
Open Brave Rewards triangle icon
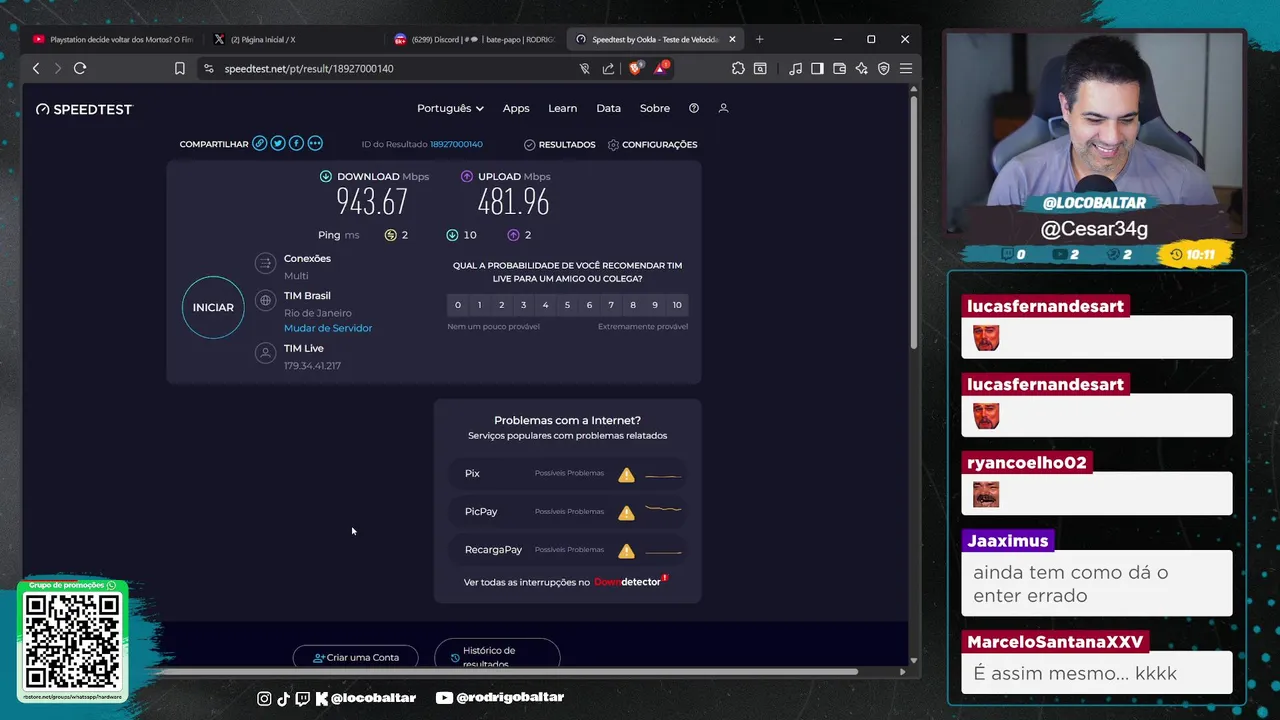click(661, 68)
